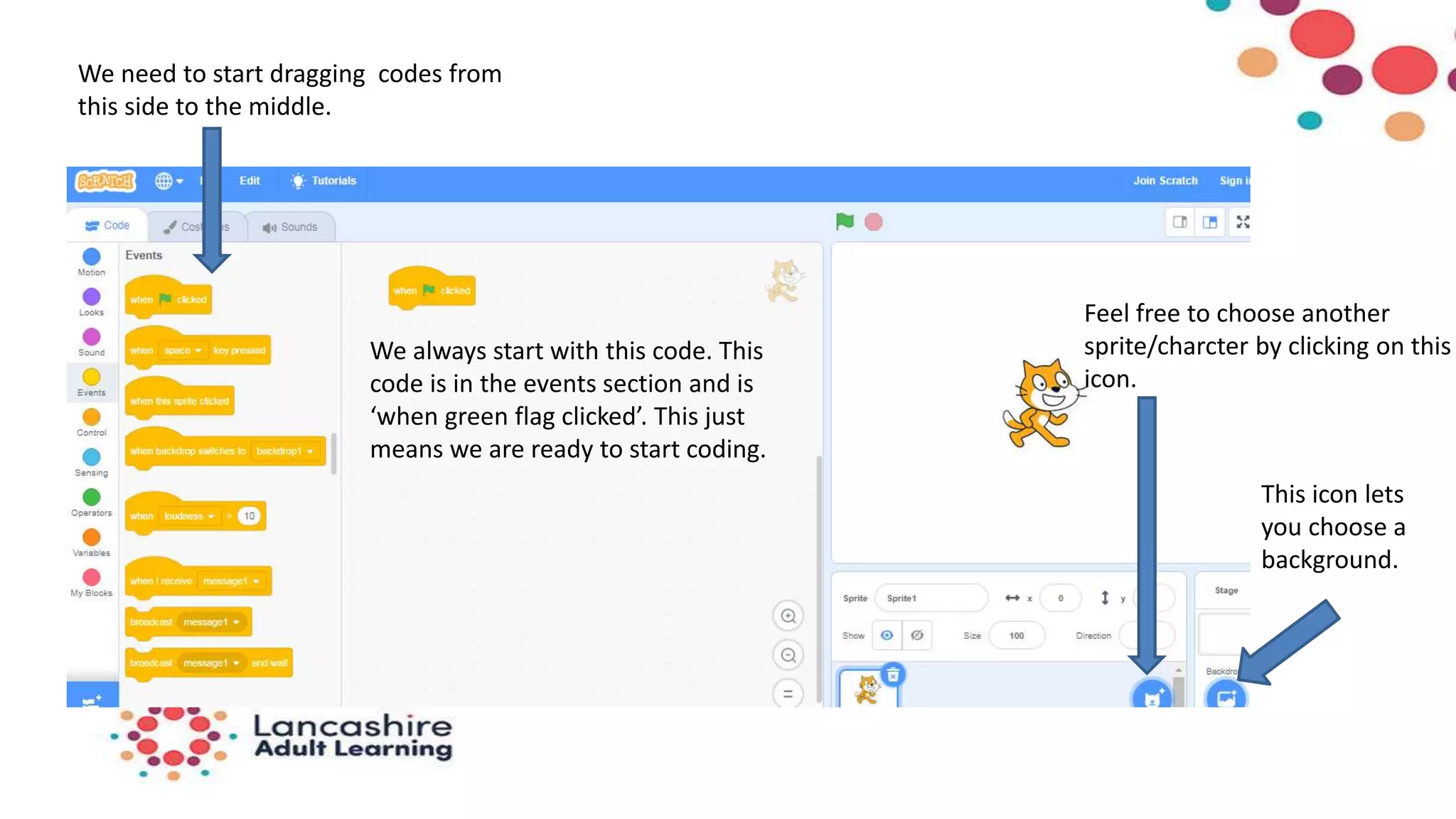The height and width of the screenshot is (819, 1456).
Task: Click Join Scratch link
Action: [x=1165, y=181]
